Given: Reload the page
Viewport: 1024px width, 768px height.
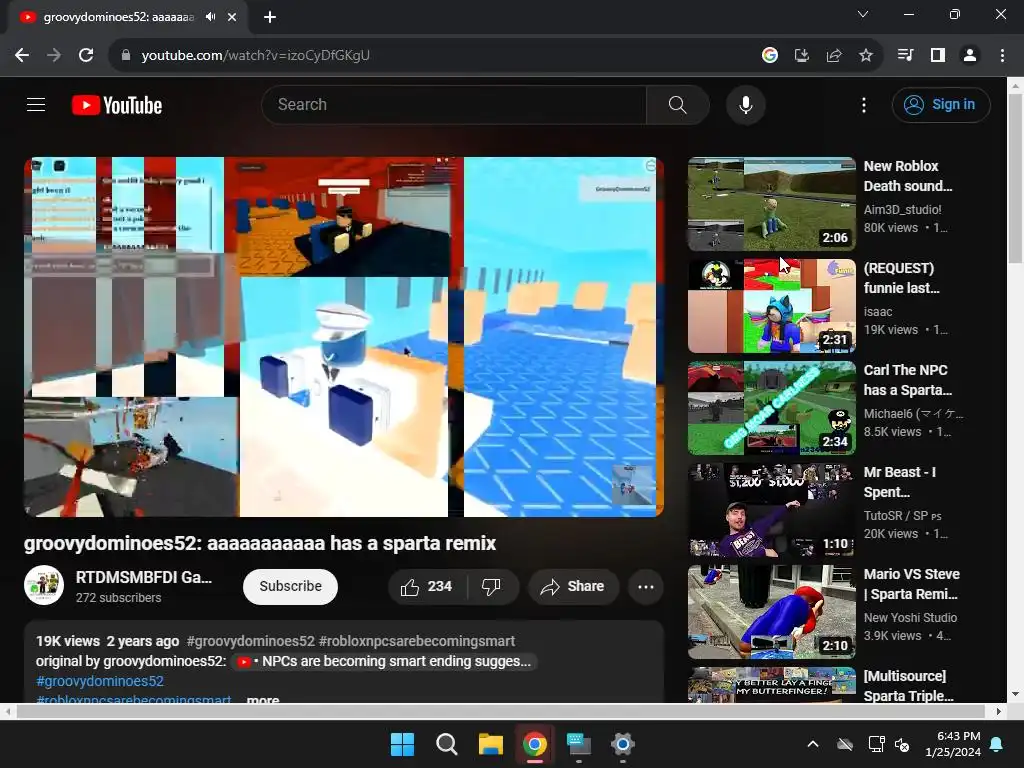Looking at the screenshot, I should pyautogui.click(x=86, y=56).
